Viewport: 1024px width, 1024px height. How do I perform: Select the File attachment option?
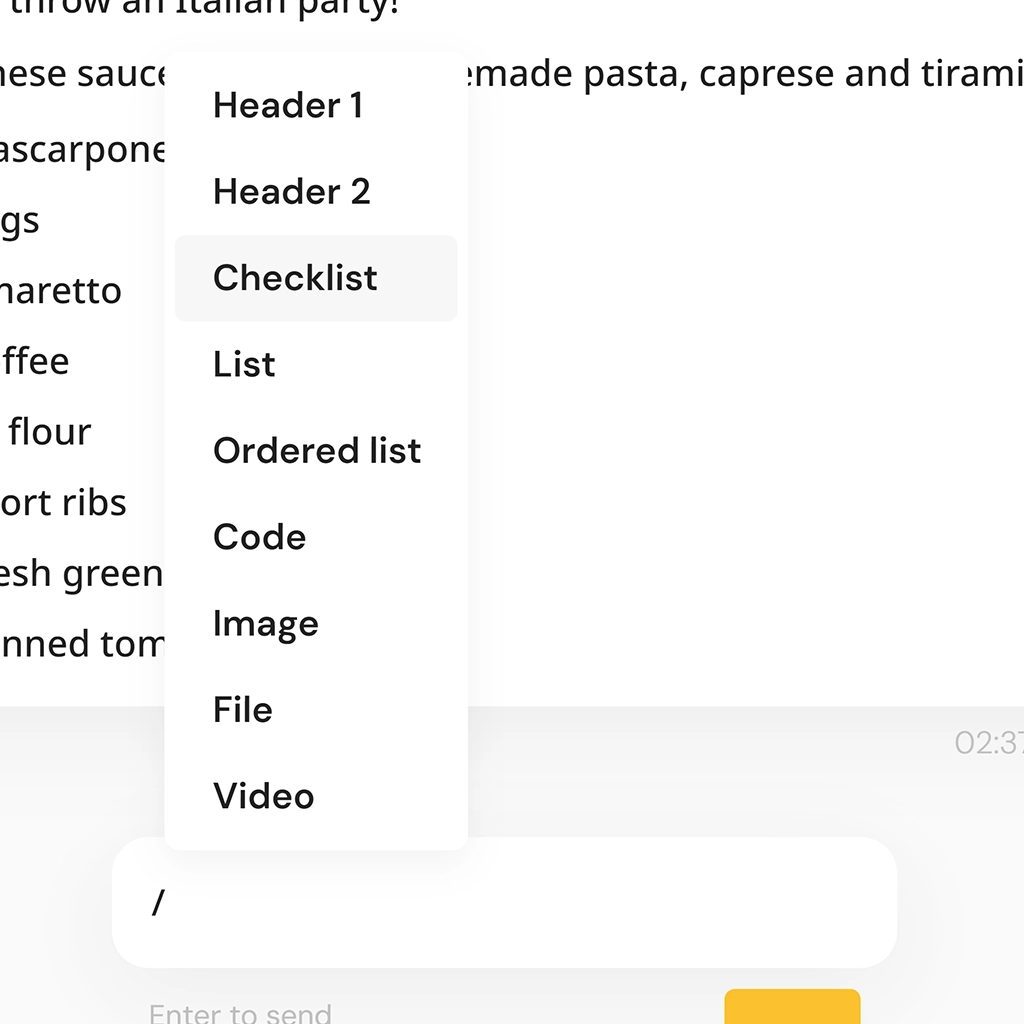(x=243, y=710)
